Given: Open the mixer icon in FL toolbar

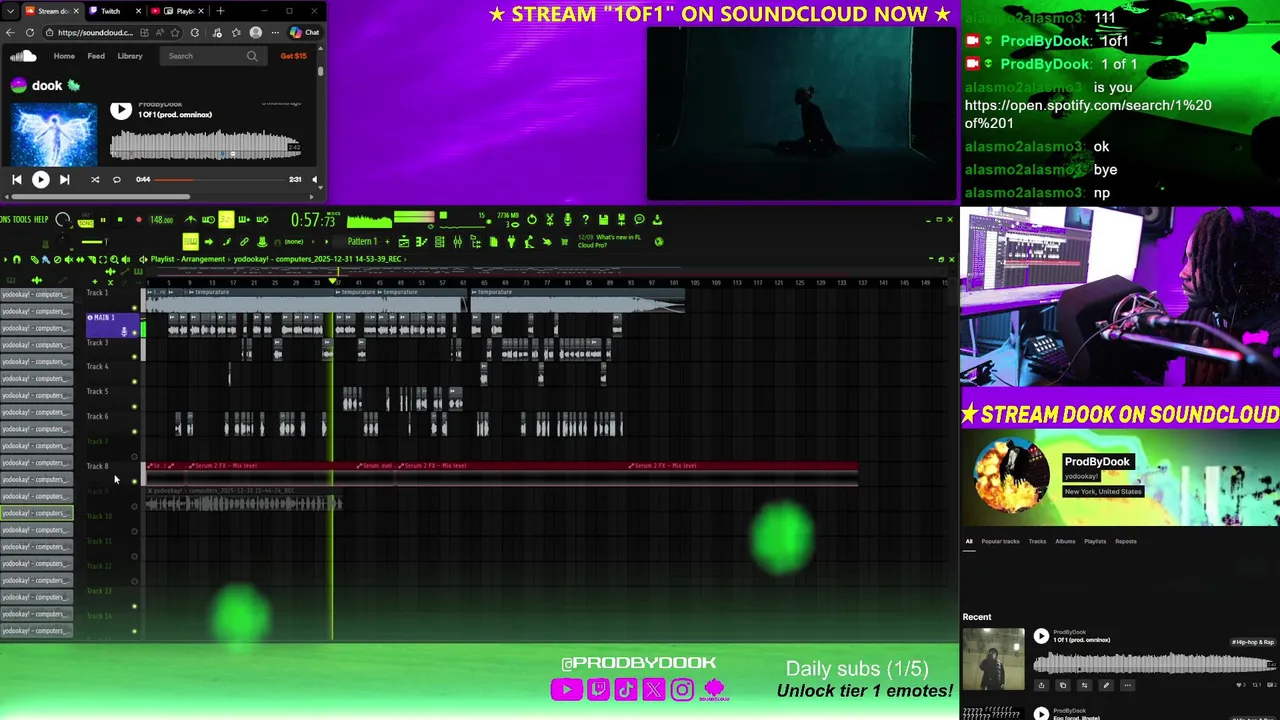Looking at the screenshot, I should tap(457, 242).
